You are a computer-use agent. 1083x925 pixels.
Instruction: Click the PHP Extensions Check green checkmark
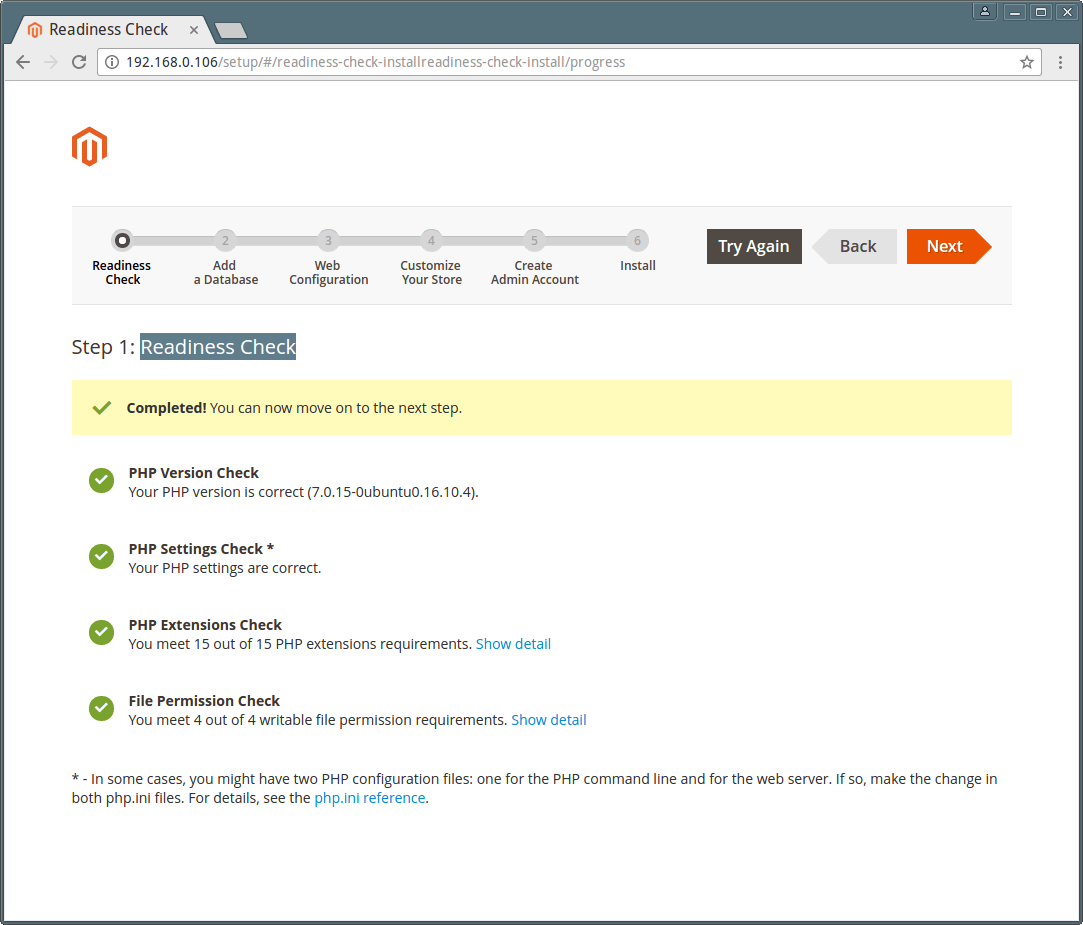(102, 632)
